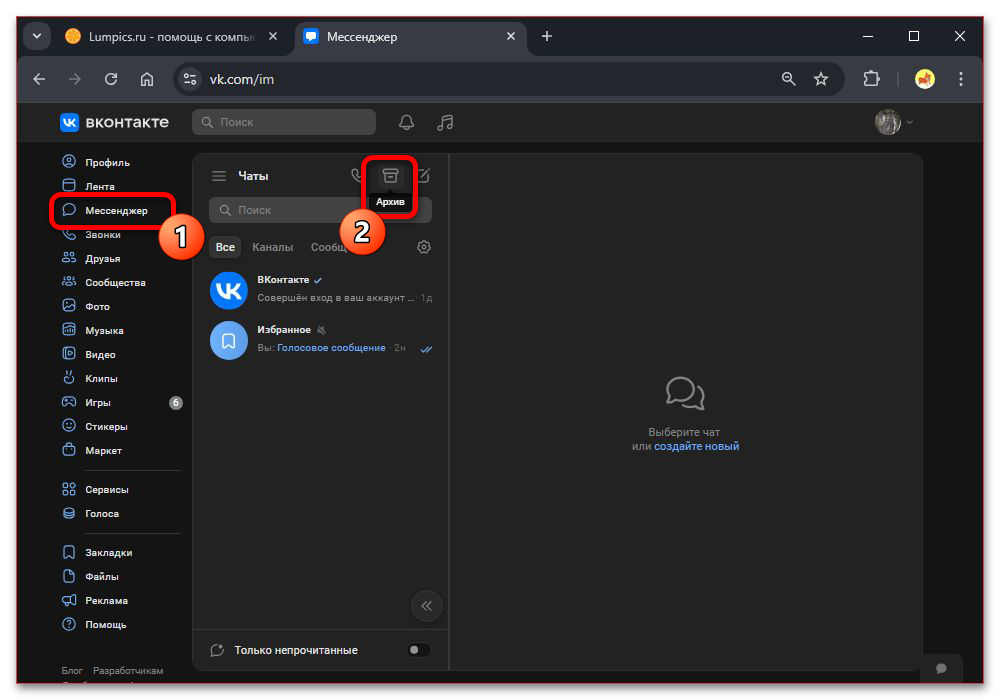Open a new browser tab

coord(547,36)
